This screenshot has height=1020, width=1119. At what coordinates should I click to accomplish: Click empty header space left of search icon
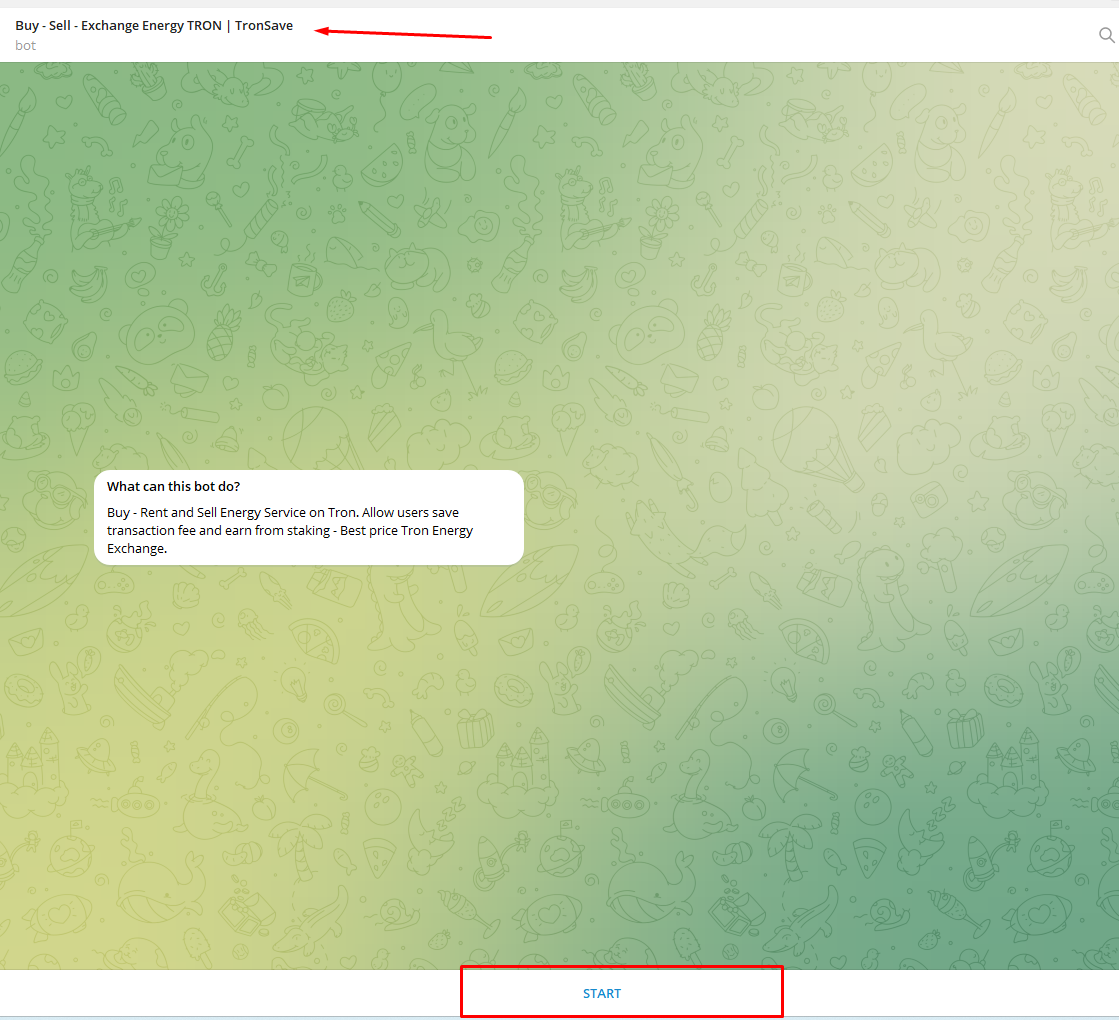800,35
